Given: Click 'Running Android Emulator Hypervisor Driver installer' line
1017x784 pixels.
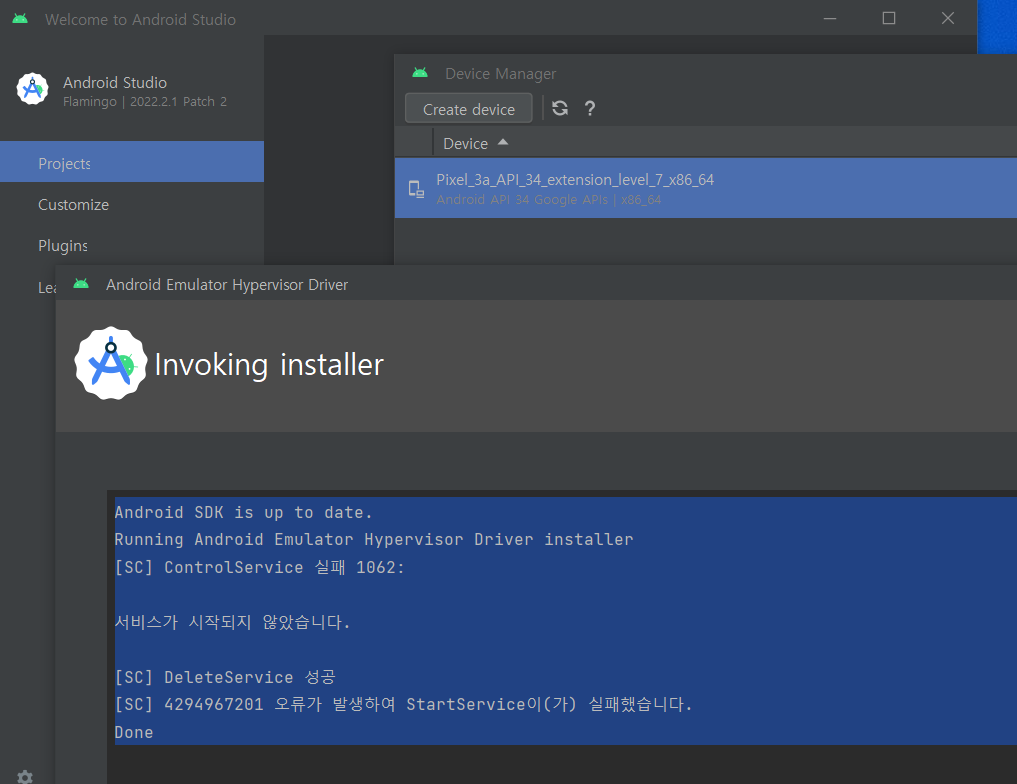Looking at the screenshot, I should click(x=374, y=540).
